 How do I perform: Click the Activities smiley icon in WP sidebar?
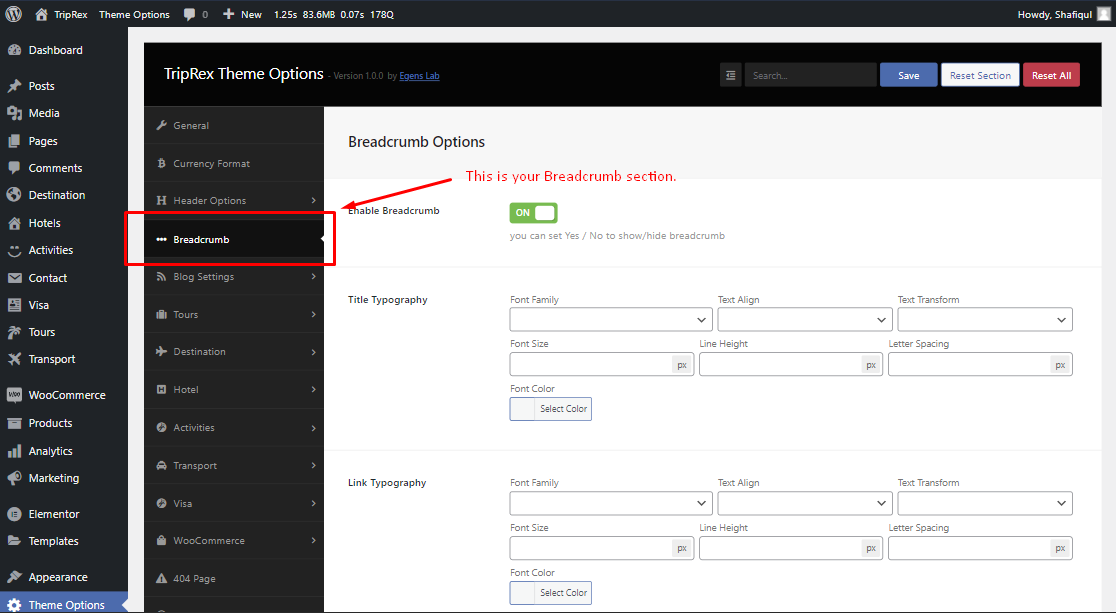pos(14,251)
